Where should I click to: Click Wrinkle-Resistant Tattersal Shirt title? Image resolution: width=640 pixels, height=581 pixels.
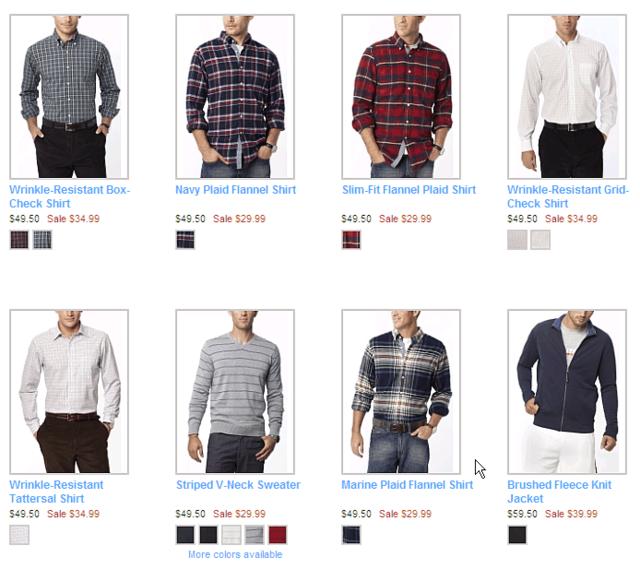pos(56,492)
